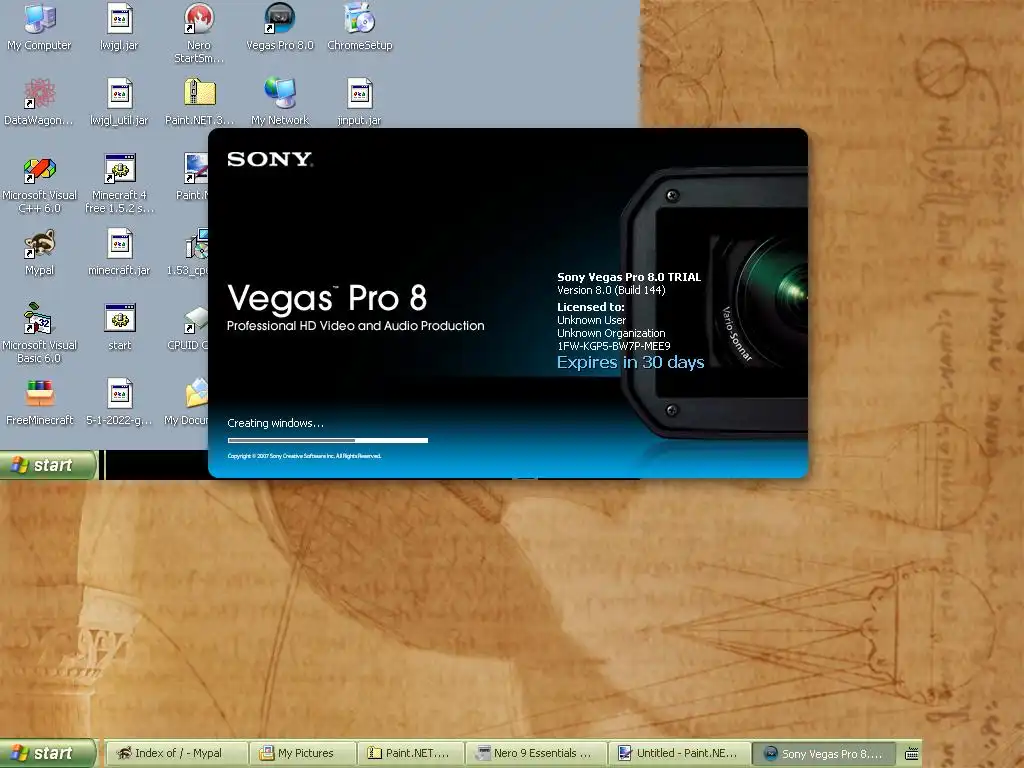Screen dimensions: 1024x768
Task: Click the Vegas Pro 8 title text
Action: (327, 298)
